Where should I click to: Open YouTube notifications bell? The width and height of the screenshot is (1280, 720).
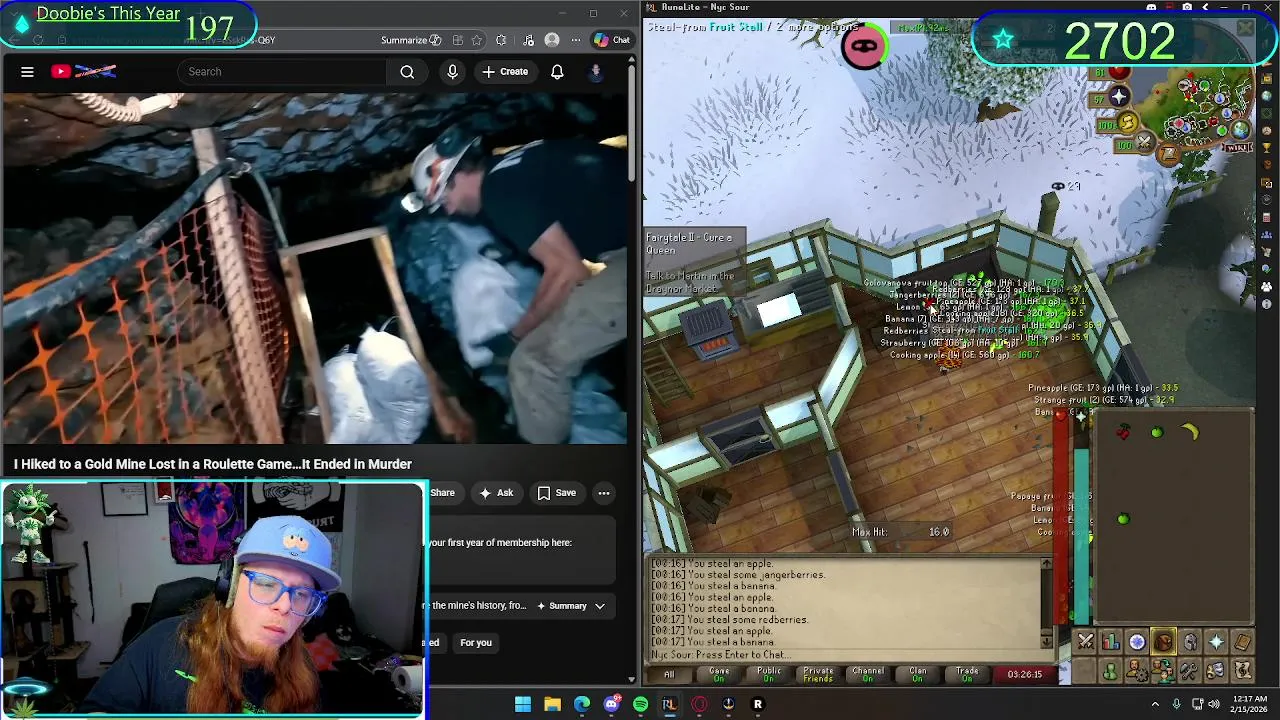[557, 71]
